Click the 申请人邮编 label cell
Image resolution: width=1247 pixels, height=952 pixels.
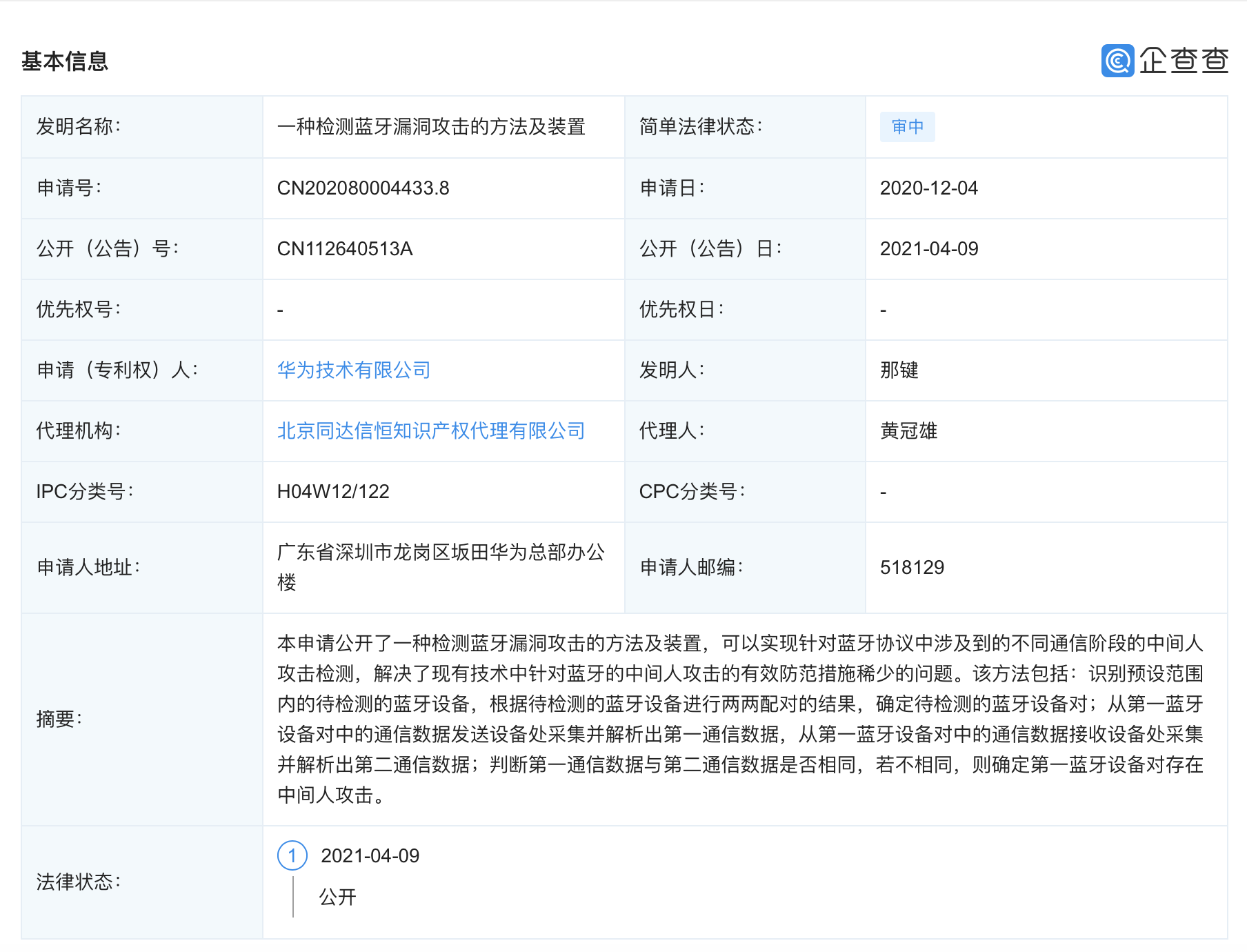point(745,568)
